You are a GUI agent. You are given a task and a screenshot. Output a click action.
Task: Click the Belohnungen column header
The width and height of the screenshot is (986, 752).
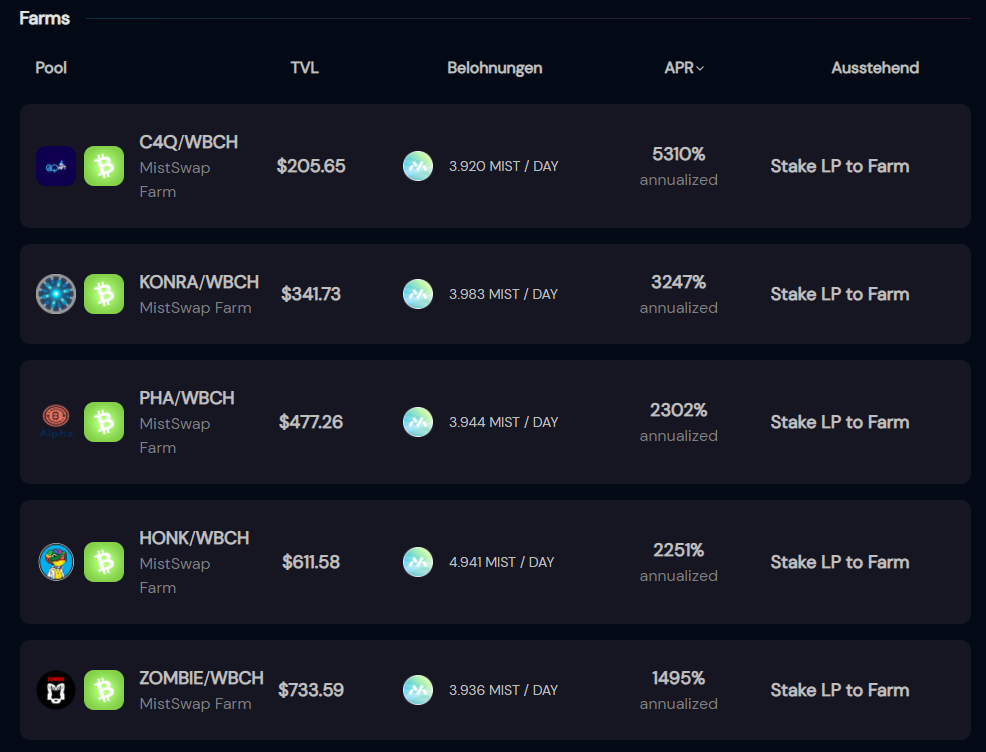[495, 68]
